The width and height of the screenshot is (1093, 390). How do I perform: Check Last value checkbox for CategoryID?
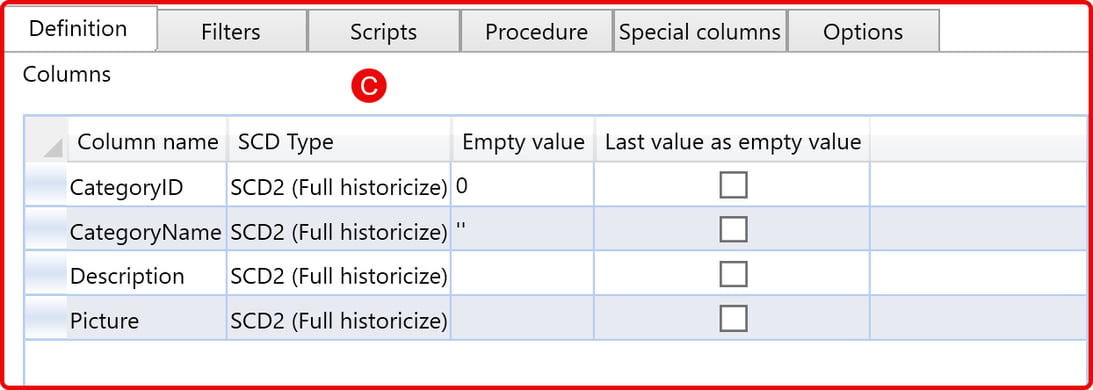[x=733, y=185]
